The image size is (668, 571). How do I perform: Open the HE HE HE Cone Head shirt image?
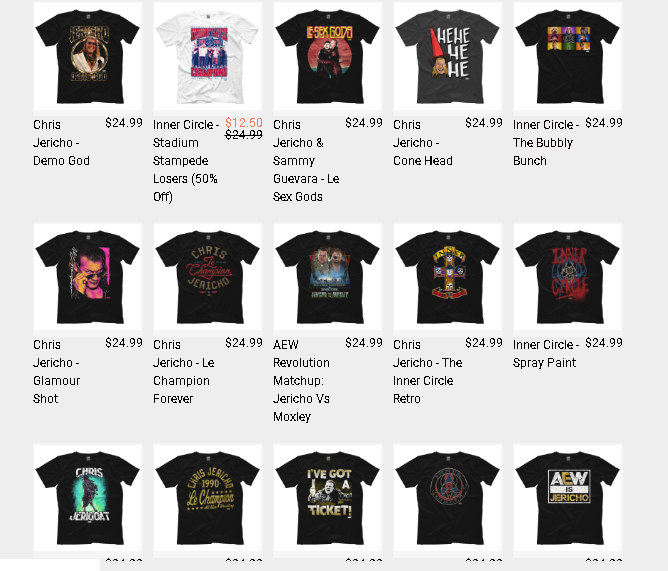pos(447,56)
